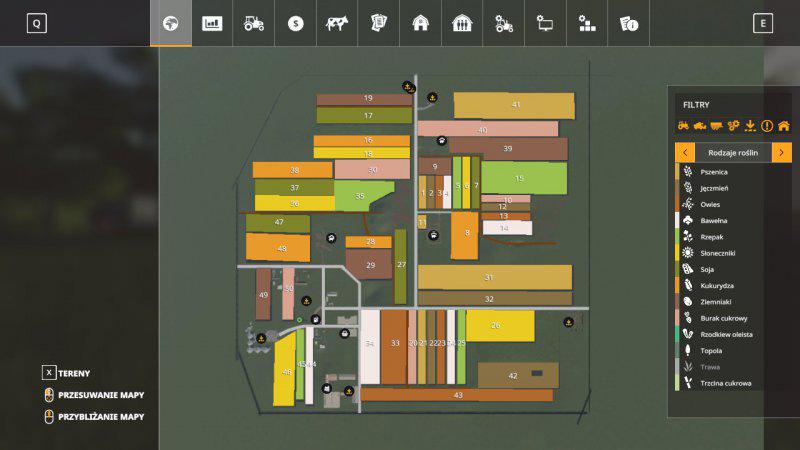Open the prices chart tab
This screenshot has width=800, height=450.
click(212, 23)
